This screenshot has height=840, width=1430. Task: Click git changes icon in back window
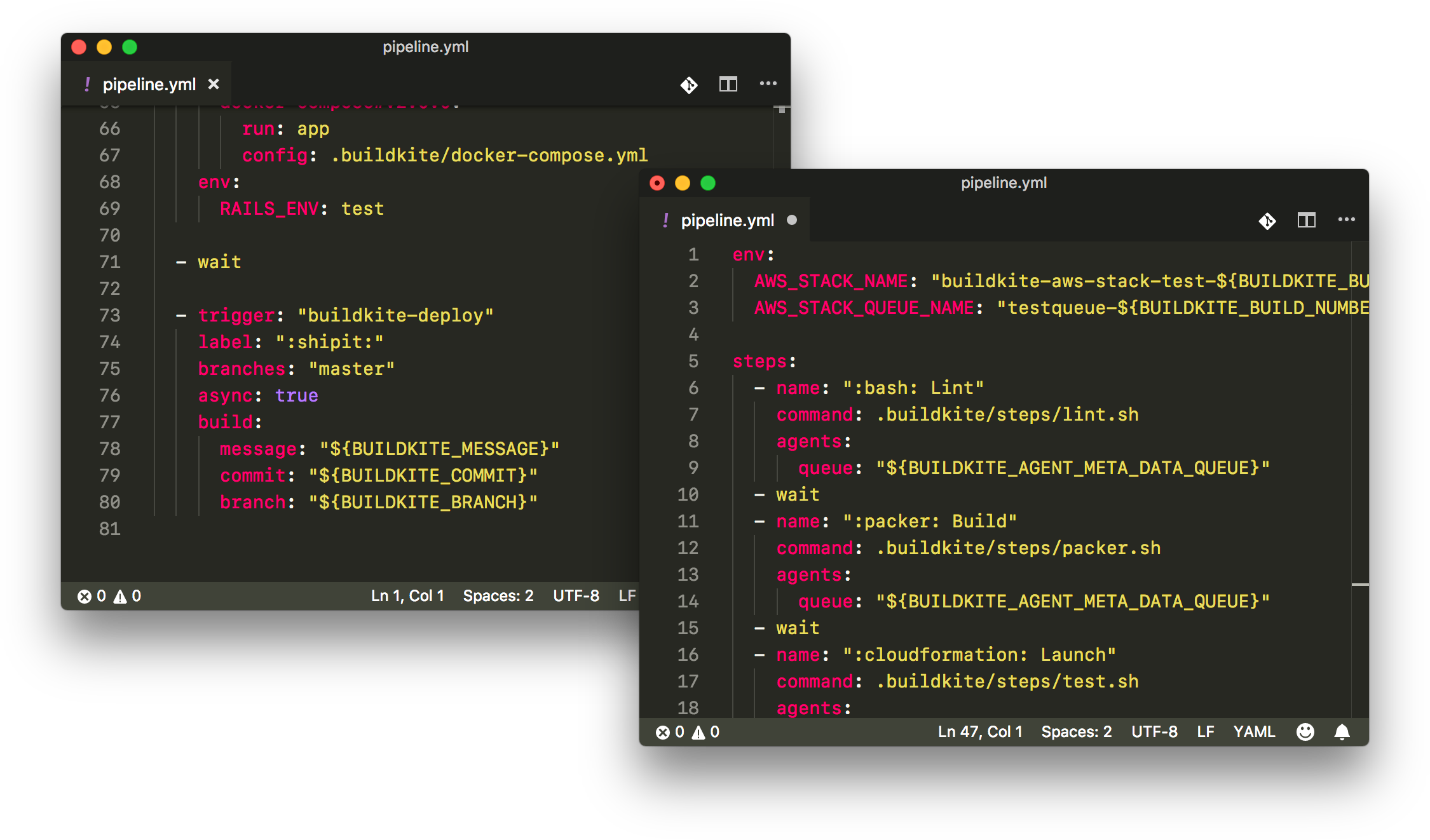(688, 85)
